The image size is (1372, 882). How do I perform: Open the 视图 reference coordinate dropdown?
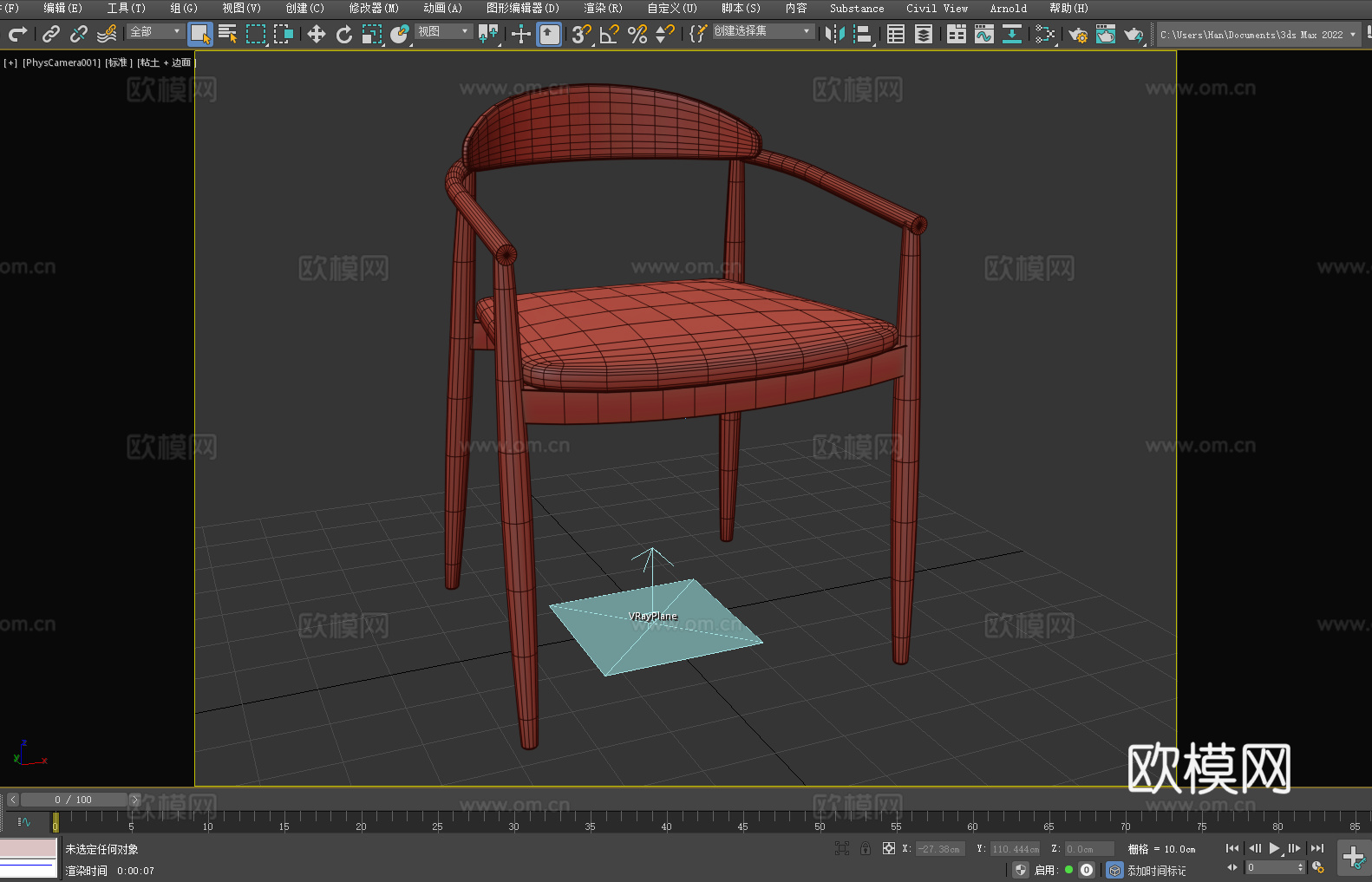point(444,31)
